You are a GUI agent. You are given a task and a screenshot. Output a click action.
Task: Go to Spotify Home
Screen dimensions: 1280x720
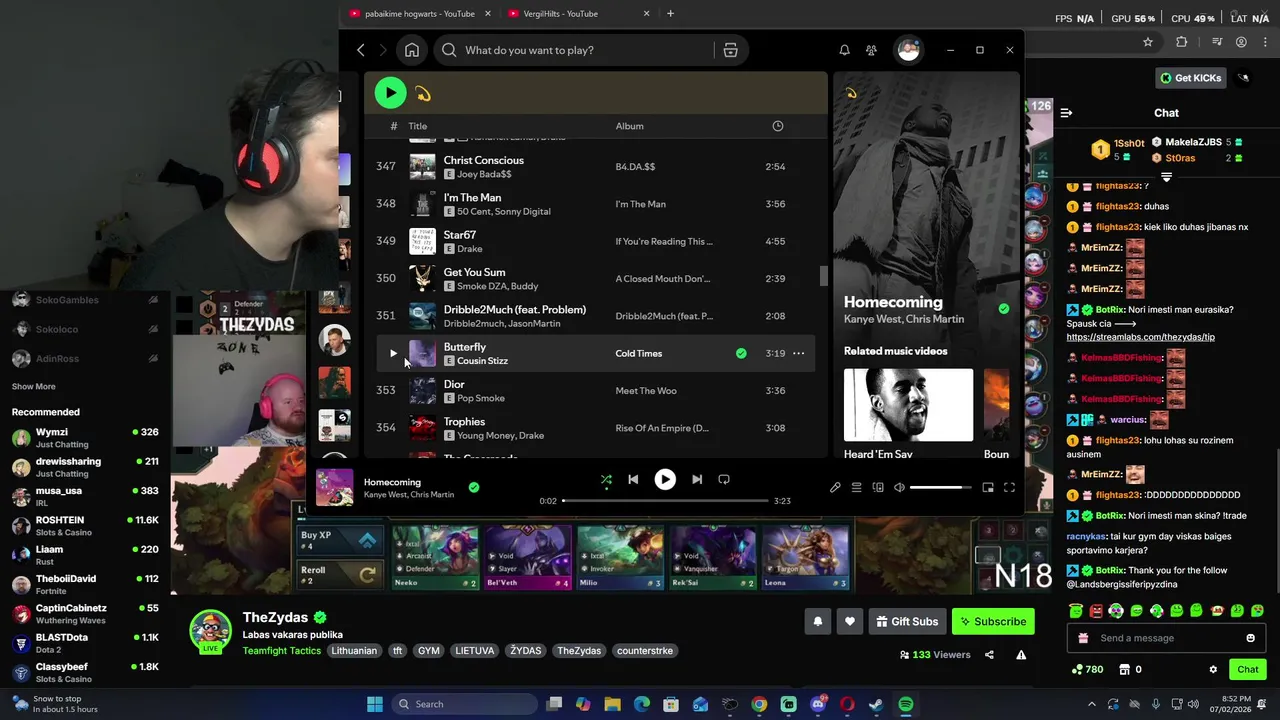tap(412, 50)
